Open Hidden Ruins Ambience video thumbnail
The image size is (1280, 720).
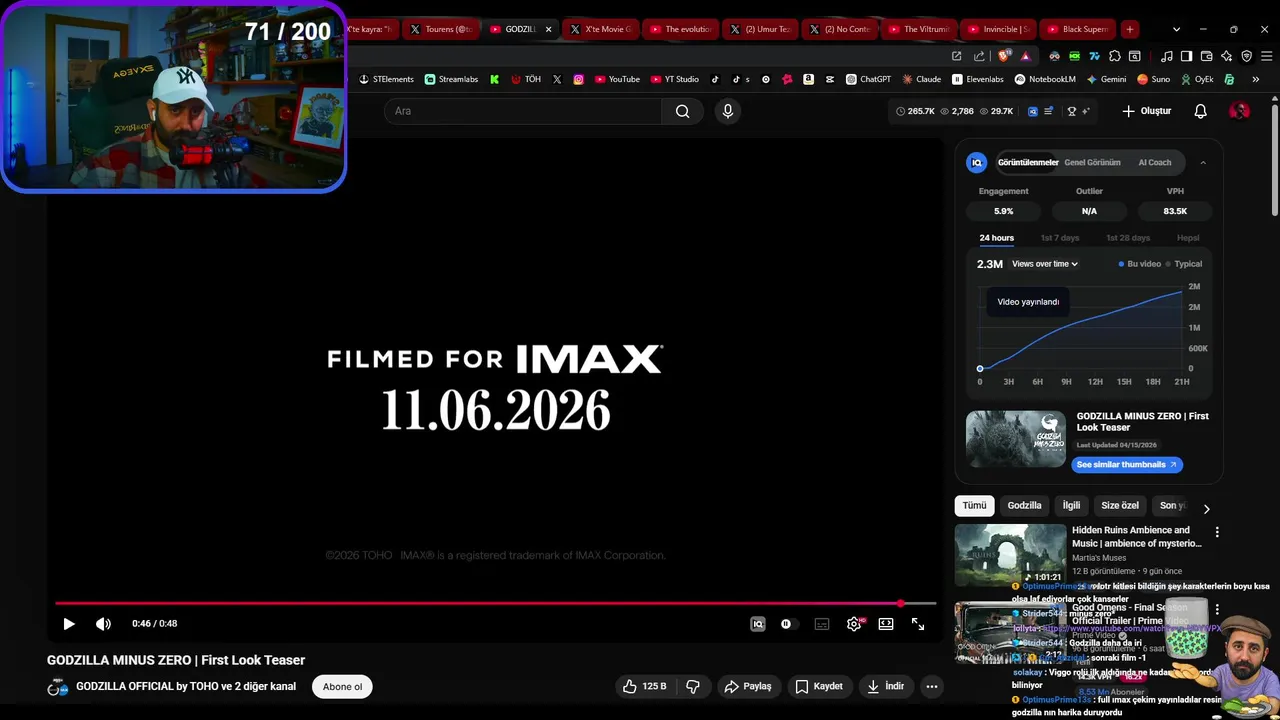click(x=1010, y=555)
